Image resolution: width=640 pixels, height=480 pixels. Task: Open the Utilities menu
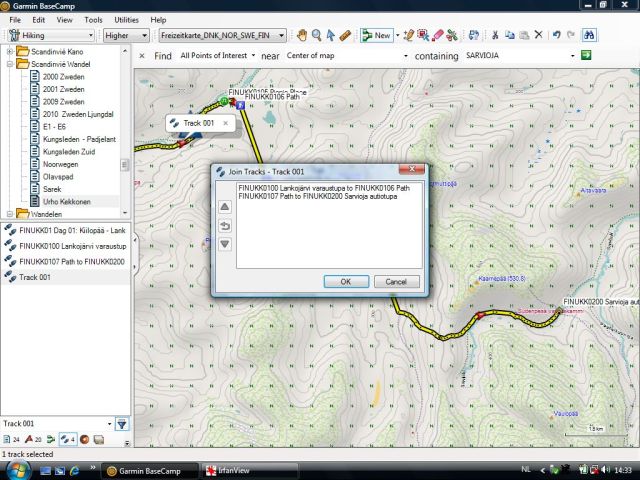pyautogui.click(x=127, y=19)
